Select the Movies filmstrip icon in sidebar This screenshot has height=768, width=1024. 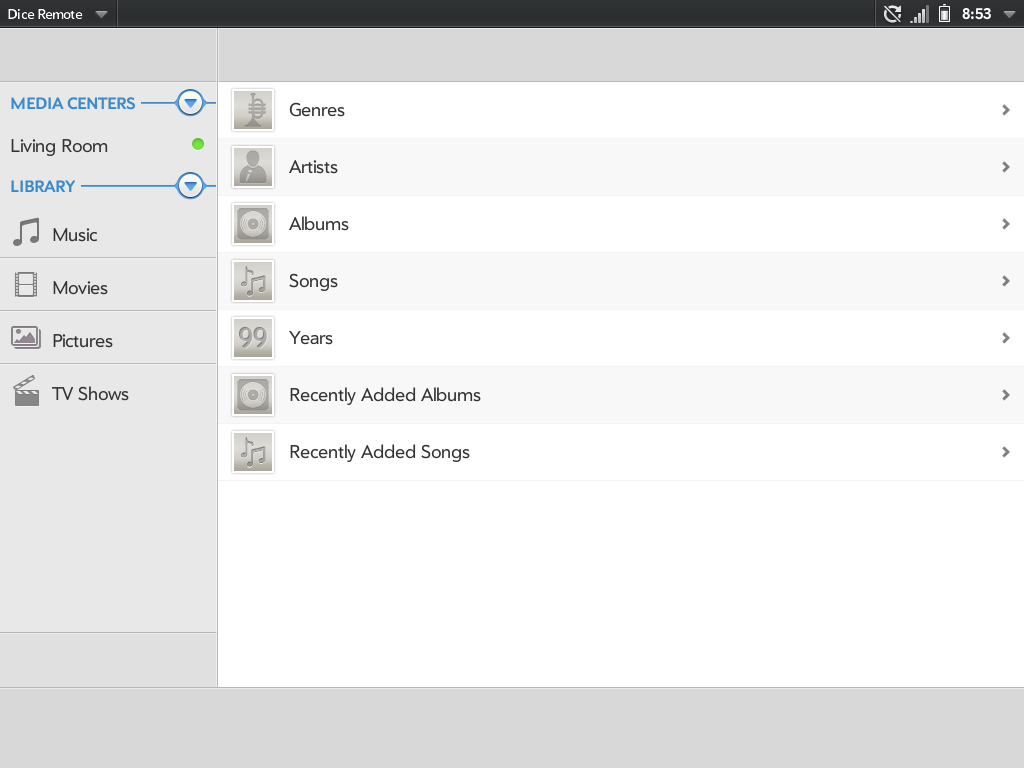[x=26, y=286]
